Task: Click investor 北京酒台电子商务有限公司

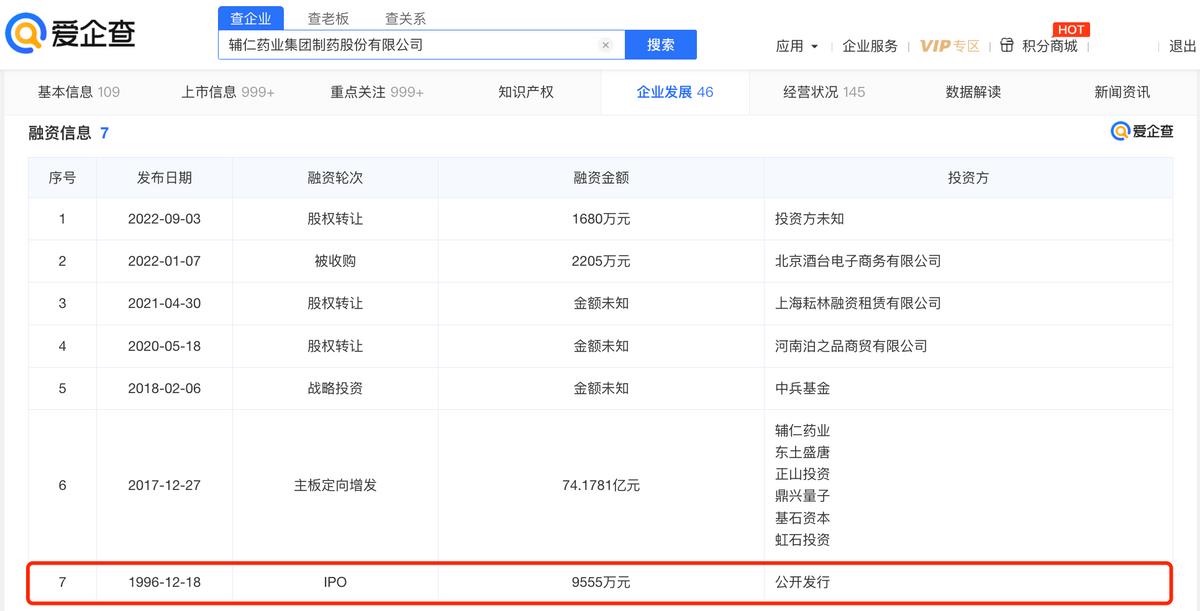Action: pyautogui.click(x=858, y=261)
